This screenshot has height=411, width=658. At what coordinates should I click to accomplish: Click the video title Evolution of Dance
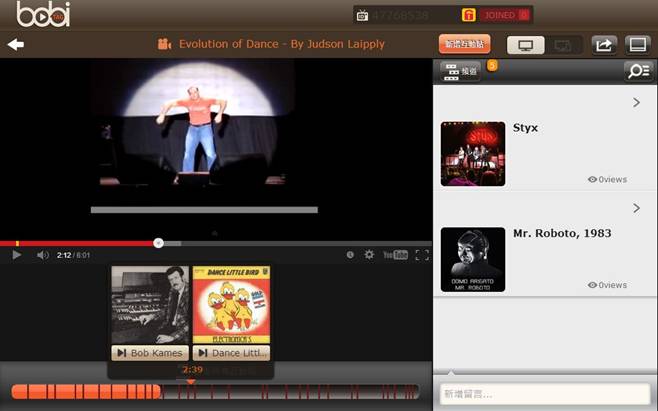point(282,44)
